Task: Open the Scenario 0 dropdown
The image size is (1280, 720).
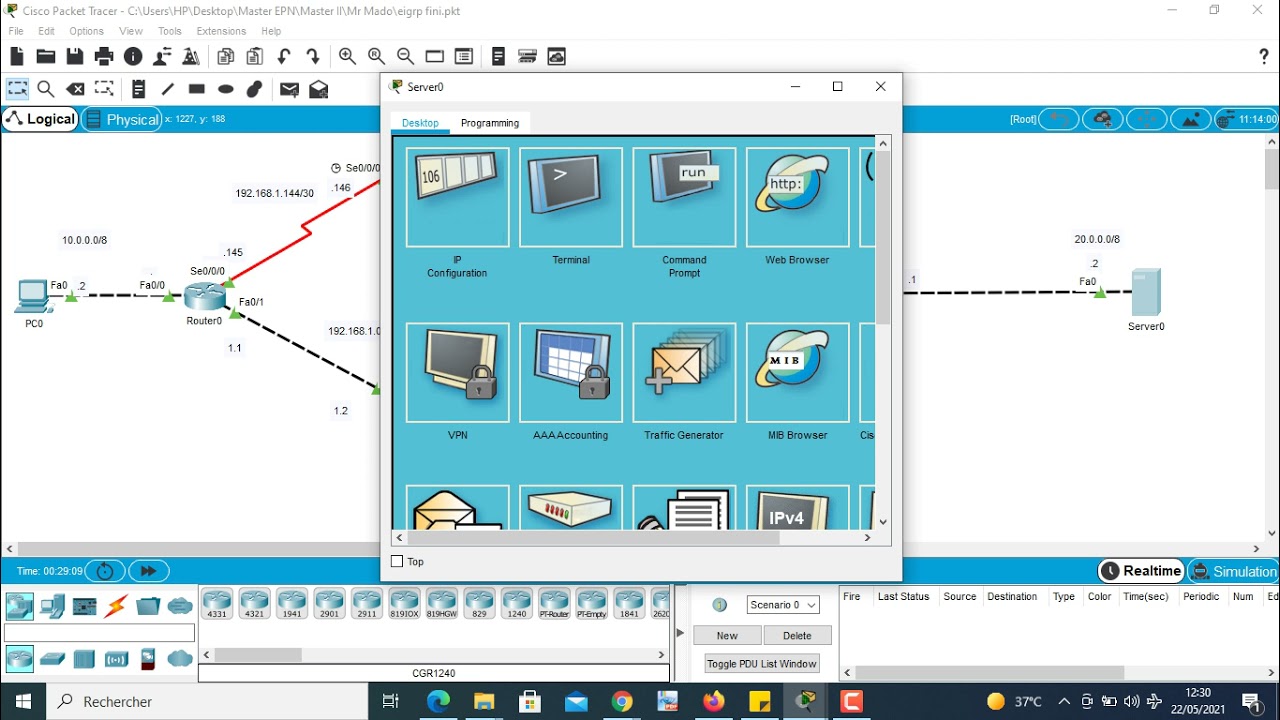Action: click(783, 605)
